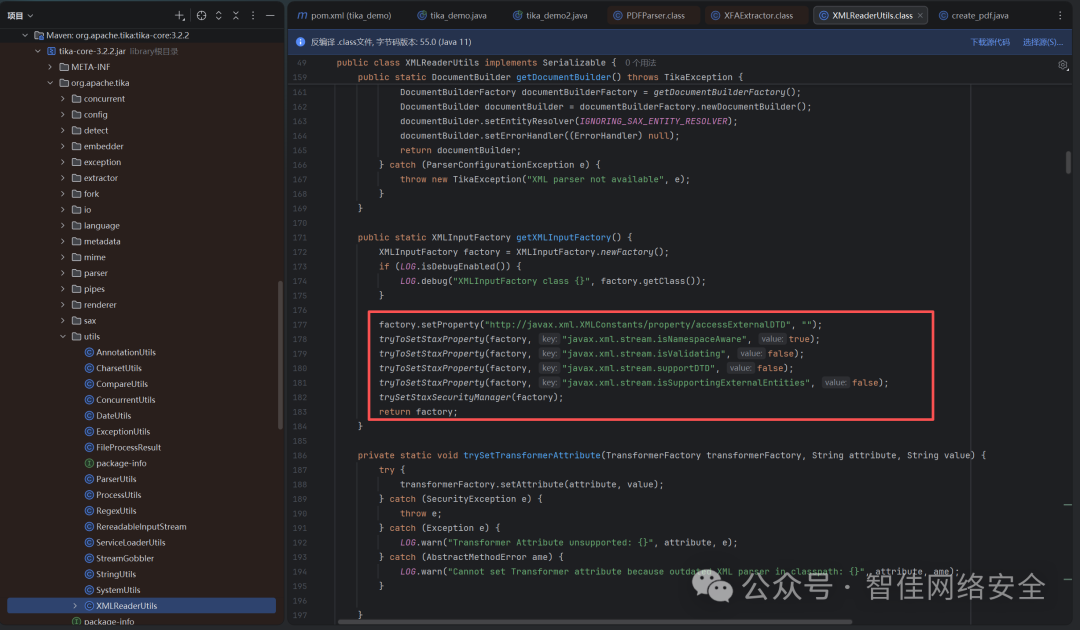Select the StreamGobbler class in tree

click(x=124, y=558)
